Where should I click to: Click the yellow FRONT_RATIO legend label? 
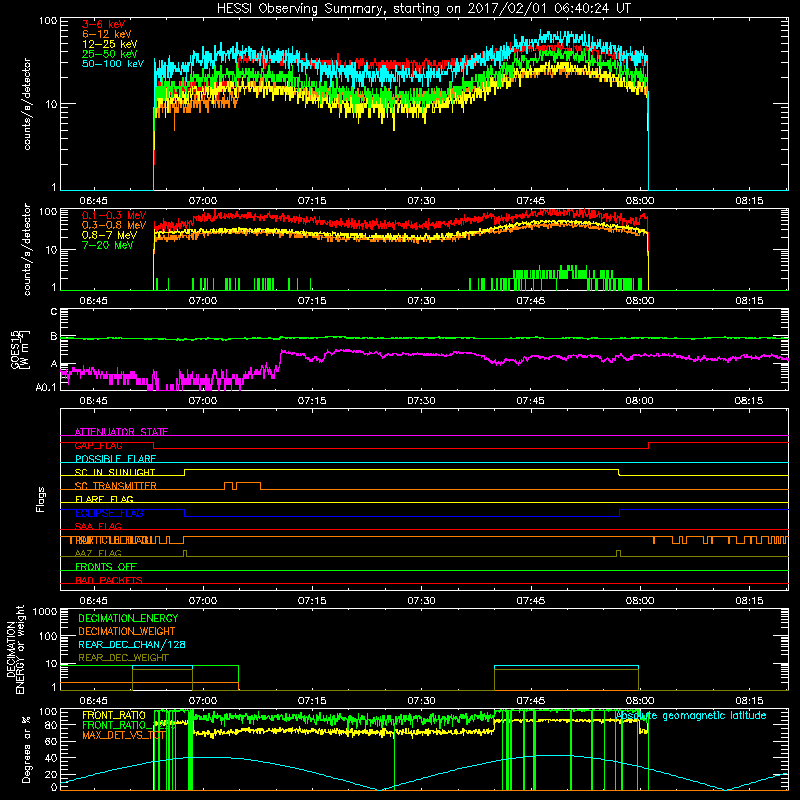[114, 715]
